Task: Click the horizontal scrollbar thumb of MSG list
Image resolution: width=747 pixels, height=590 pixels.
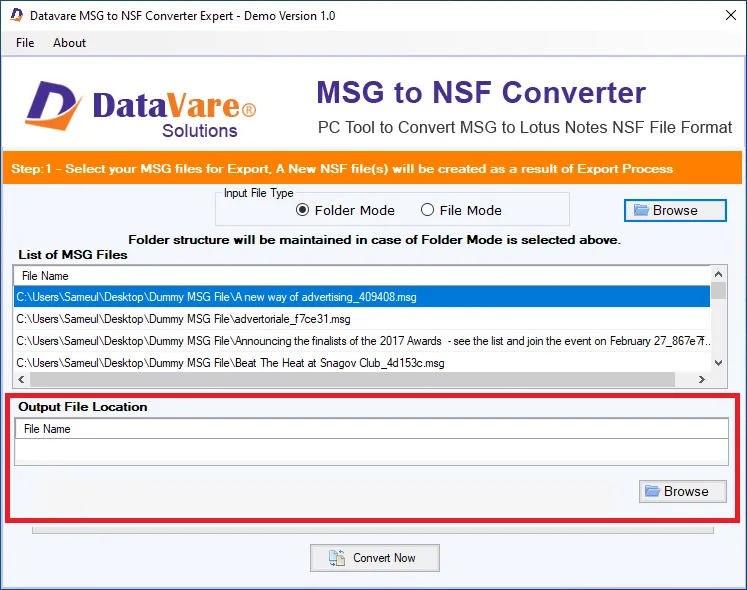Action: 353,379
